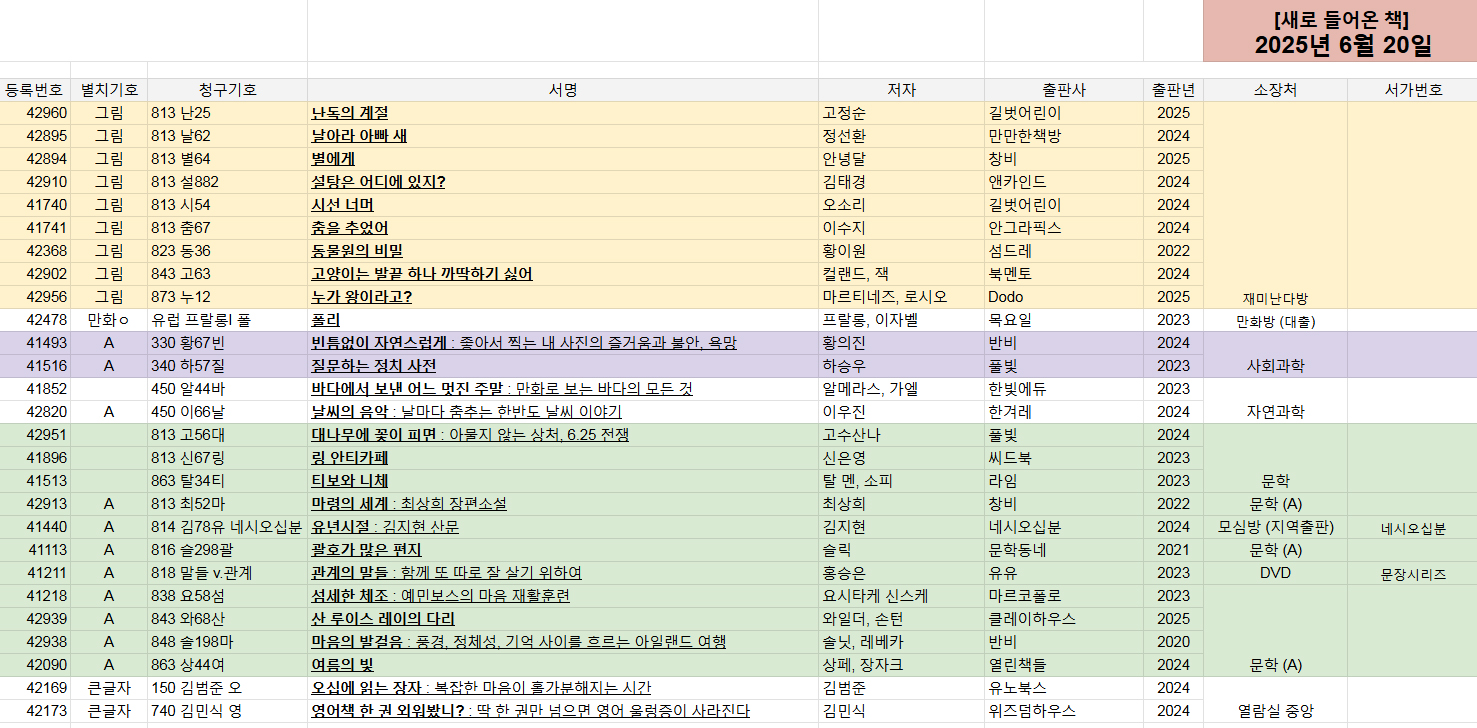The image size is (1477, 728).
Task: Open the title link 시선 너머
Action: [x=342, y=205]
